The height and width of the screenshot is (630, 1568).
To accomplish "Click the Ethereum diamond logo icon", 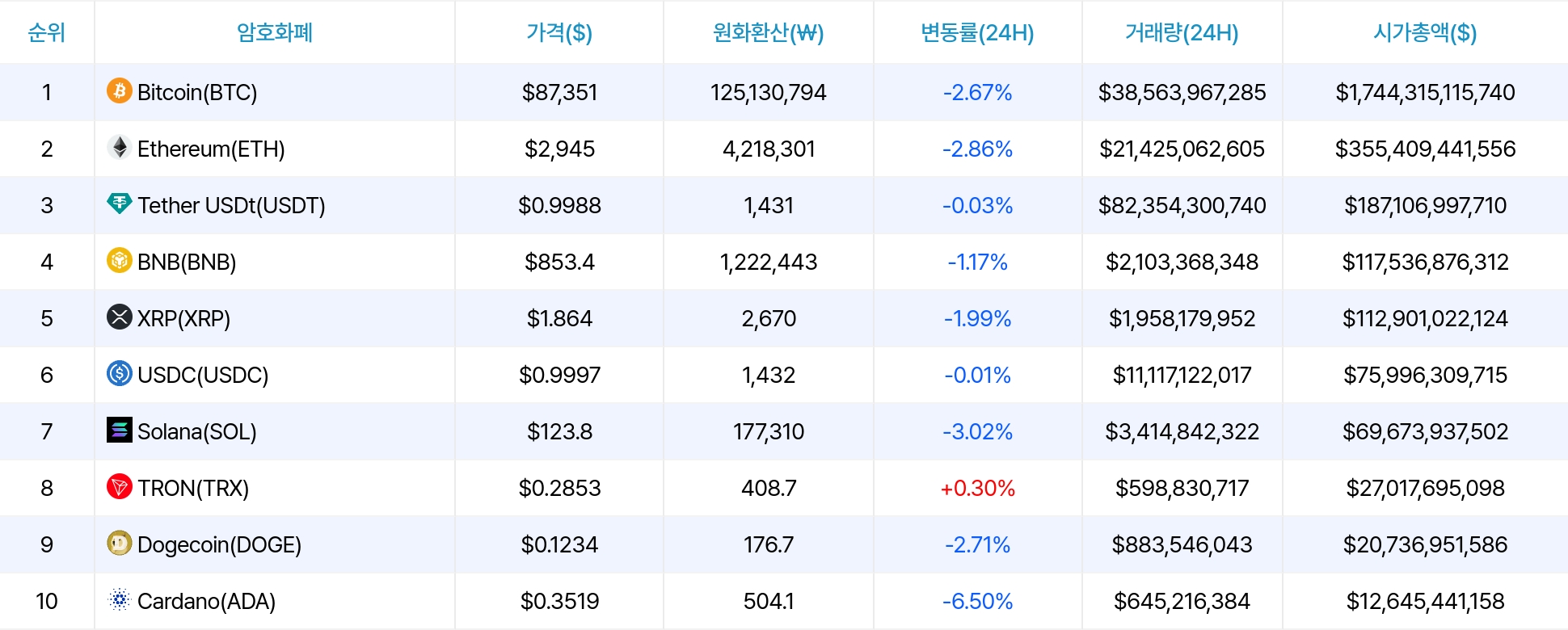I will point(120,147).
